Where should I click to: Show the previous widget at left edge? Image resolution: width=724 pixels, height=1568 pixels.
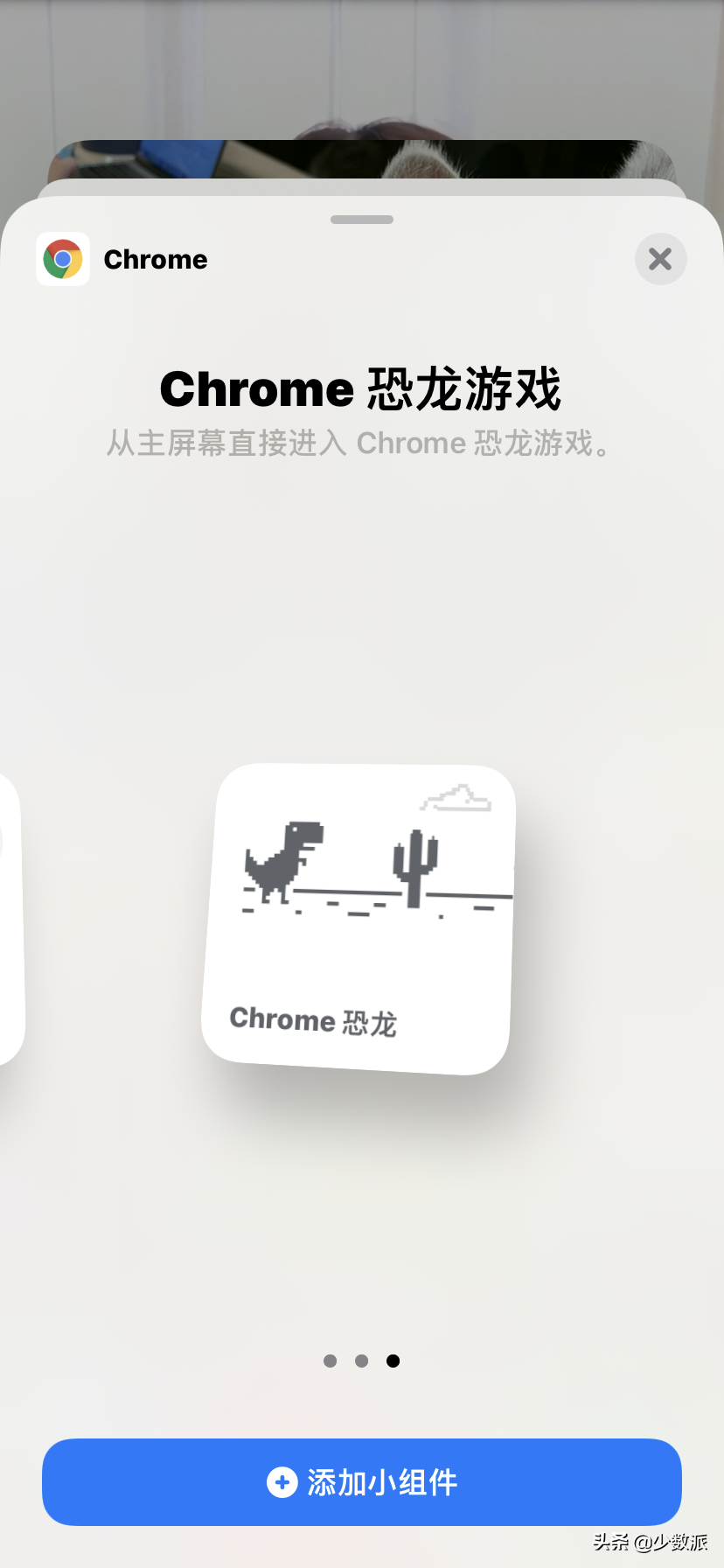click(x=10, y=919)
